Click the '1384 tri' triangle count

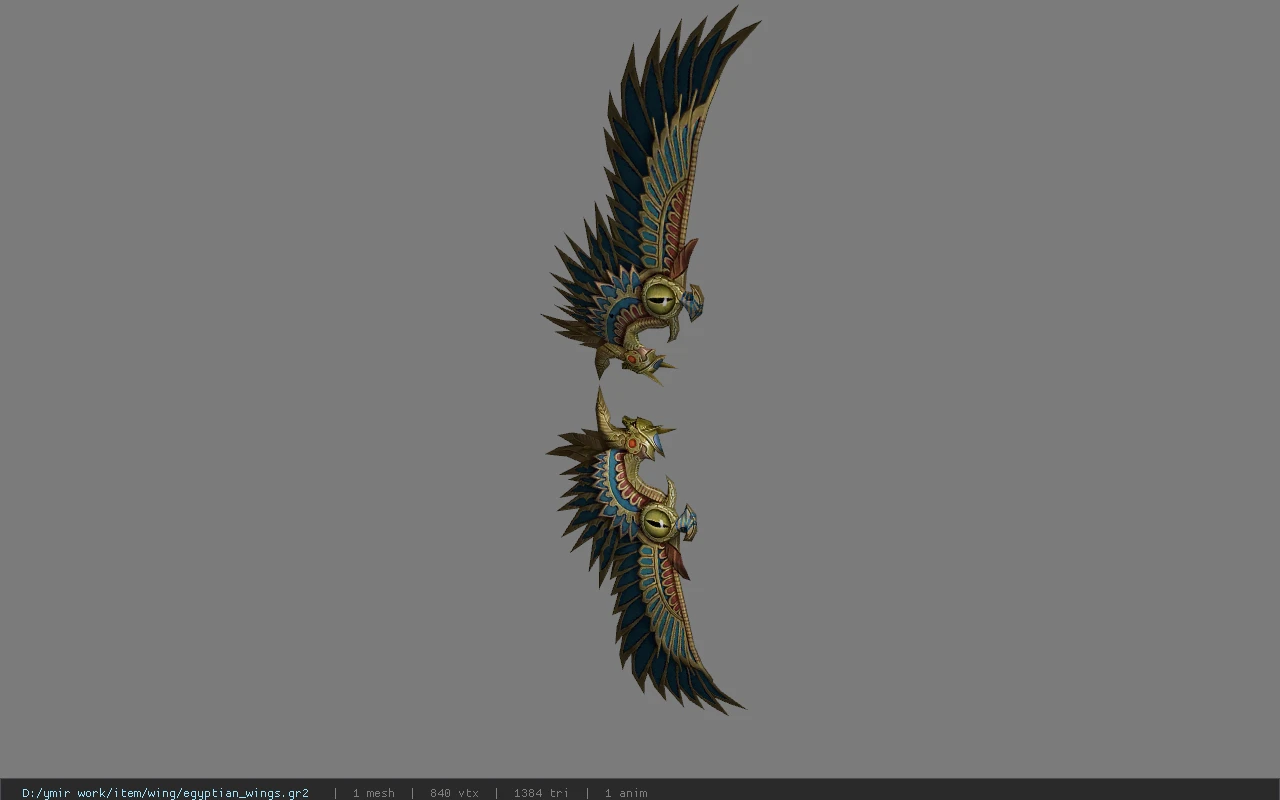541,793
